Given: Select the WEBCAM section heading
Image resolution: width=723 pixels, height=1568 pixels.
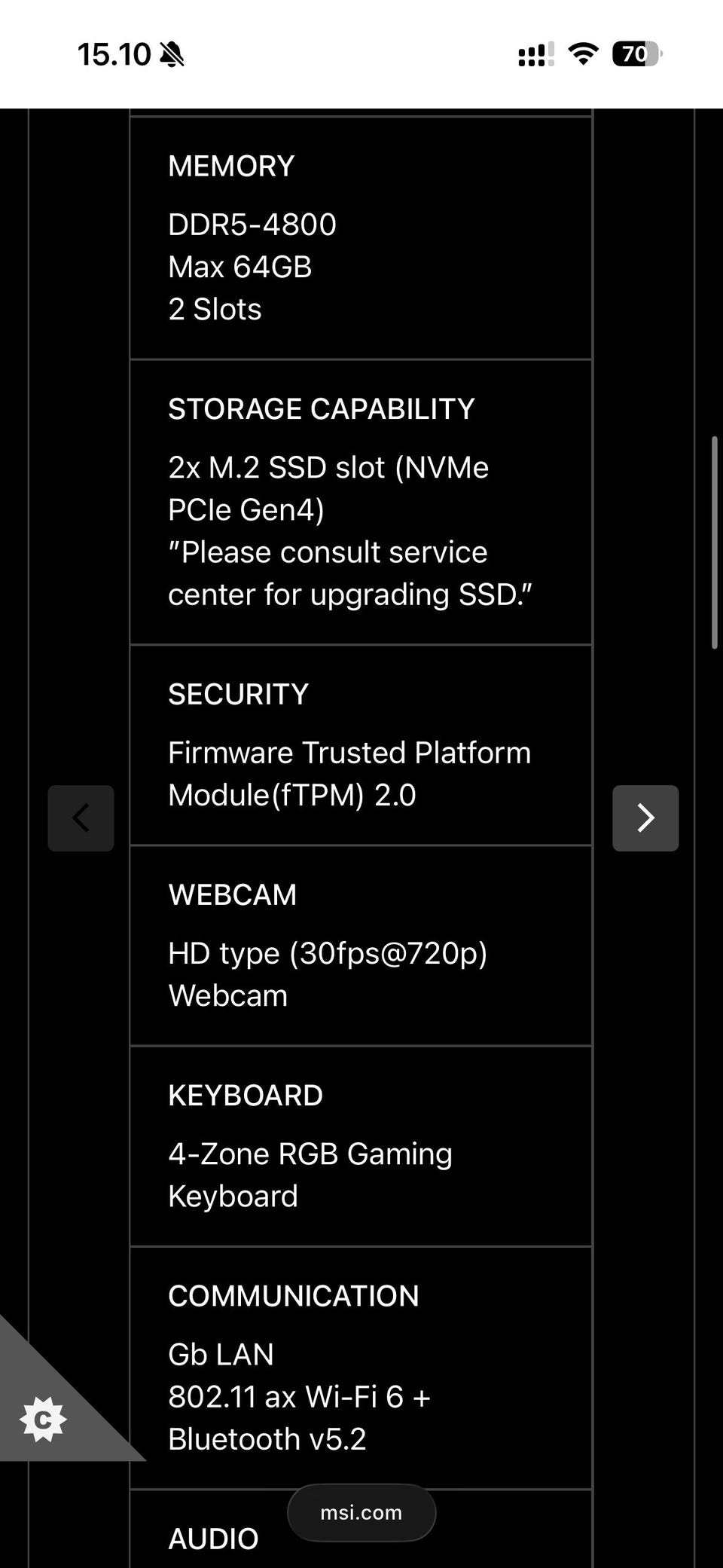Looking at the screenshot, I should 233,895.
